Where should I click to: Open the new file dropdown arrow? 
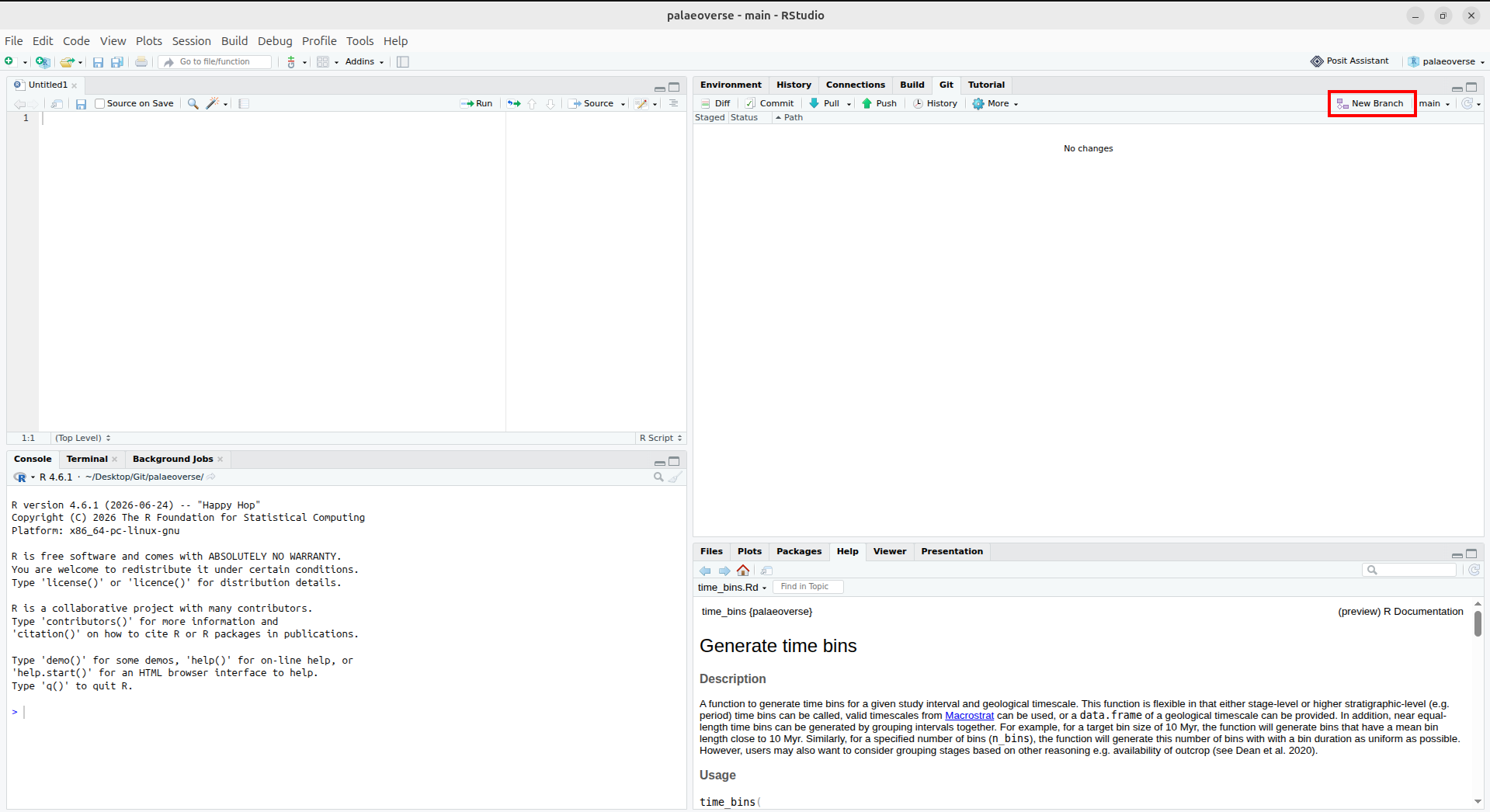pyautogui.click(x=25, y=62)
